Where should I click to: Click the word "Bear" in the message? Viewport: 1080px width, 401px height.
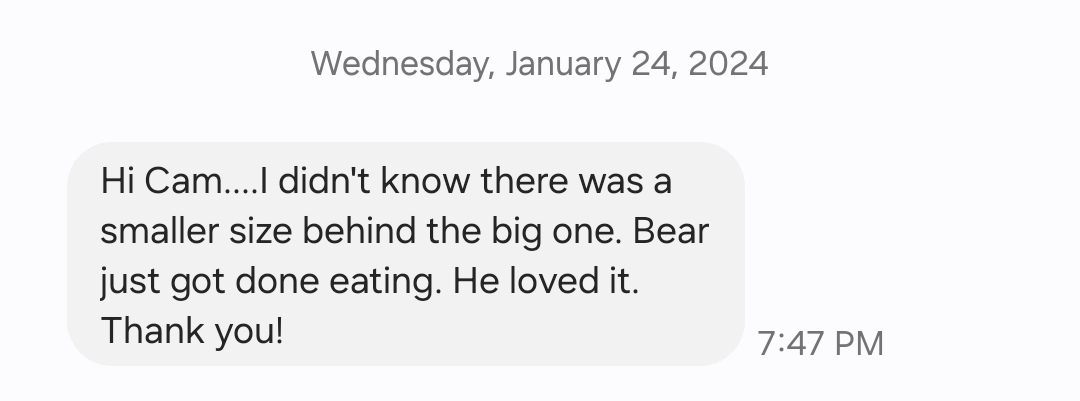click(x=671, y=231)
